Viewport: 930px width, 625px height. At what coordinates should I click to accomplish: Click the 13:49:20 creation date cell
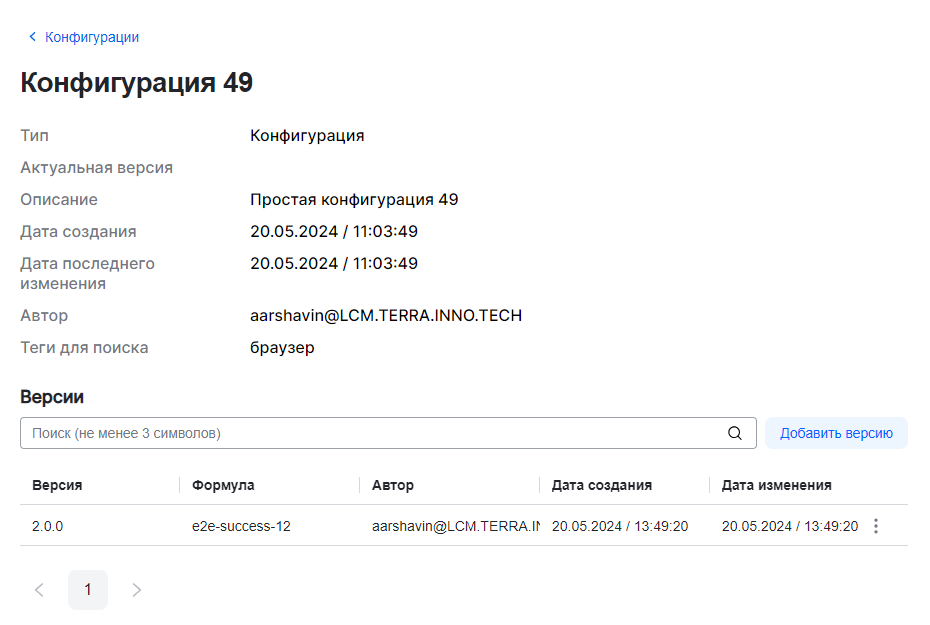620,526
